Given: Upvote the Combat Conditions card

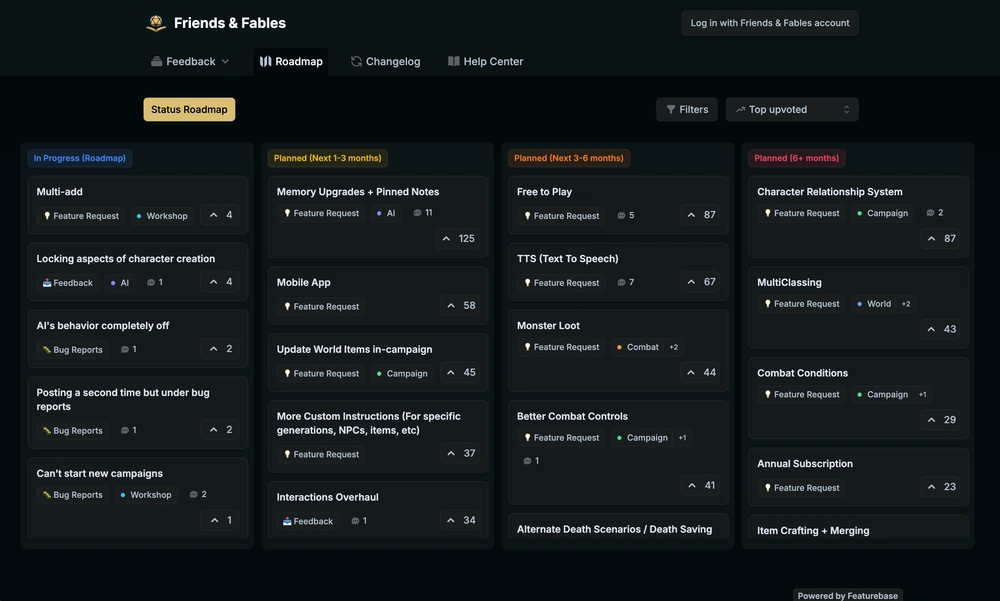Looking at the screenshot, I should click(941, 420).
